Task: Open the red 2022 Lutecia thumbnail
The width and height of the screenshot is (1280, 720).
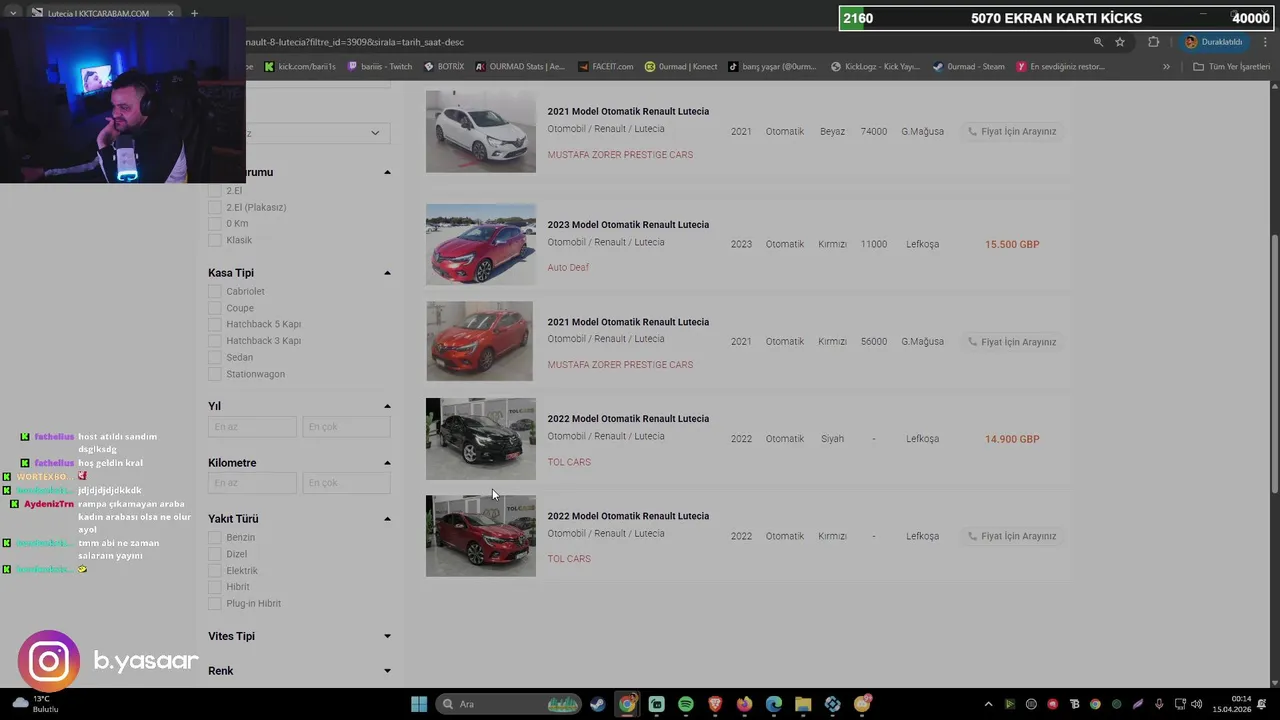Action: pyautogui.click(x=481, y=536)
